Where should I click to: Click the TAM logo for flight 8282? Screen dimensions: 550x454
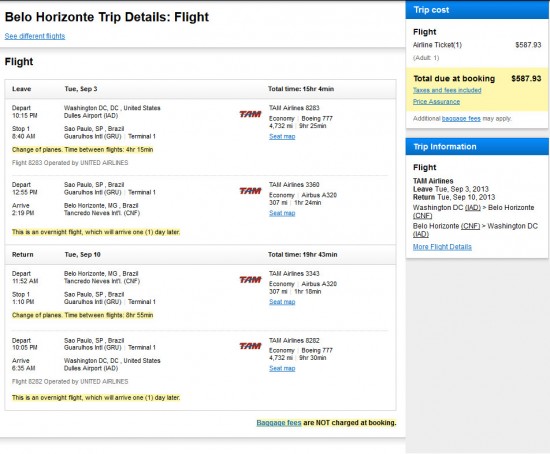click(250, 346)
